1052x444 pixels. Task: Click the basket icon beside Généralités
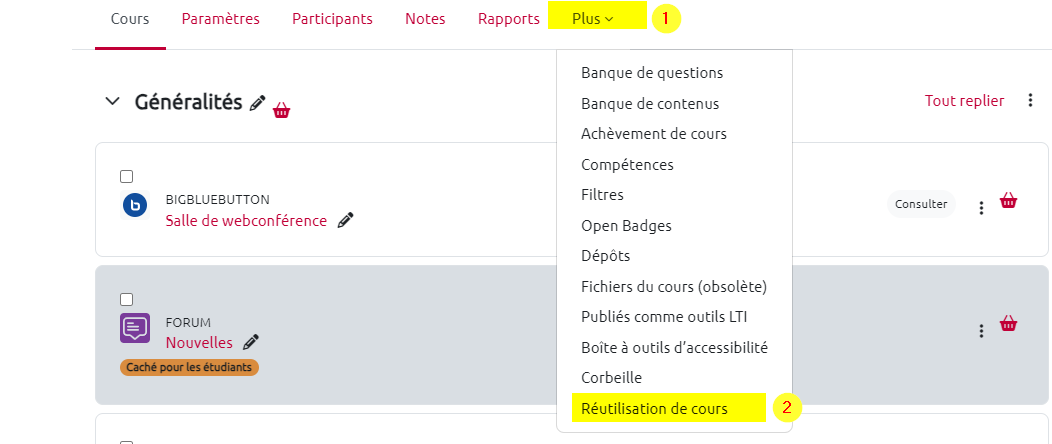pos(282,110)
